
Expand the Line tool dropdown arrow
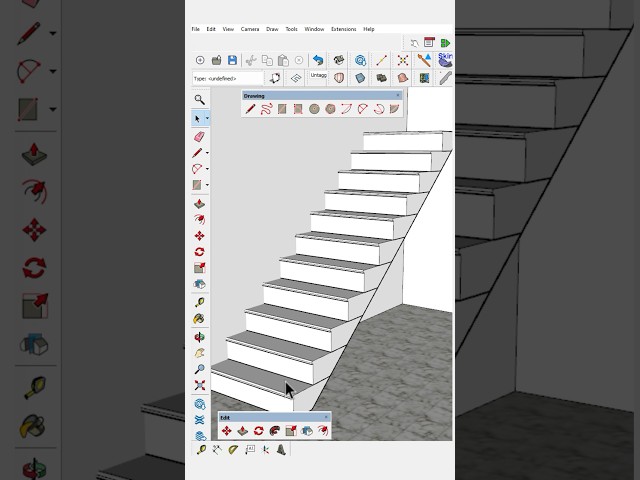[x=207, y=153]
